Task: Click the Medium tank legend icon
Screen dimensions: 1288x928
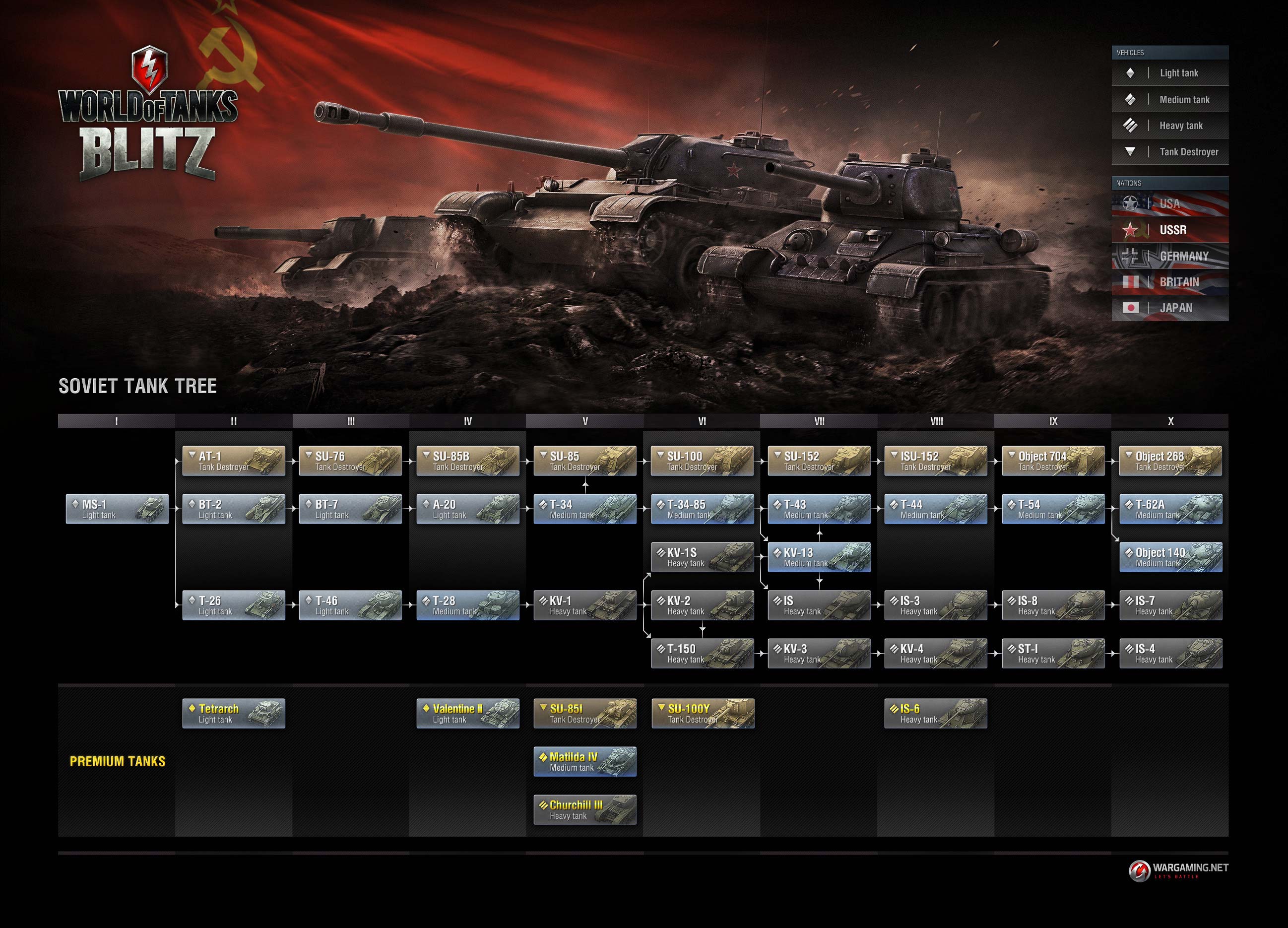Action: (1130, 99)
